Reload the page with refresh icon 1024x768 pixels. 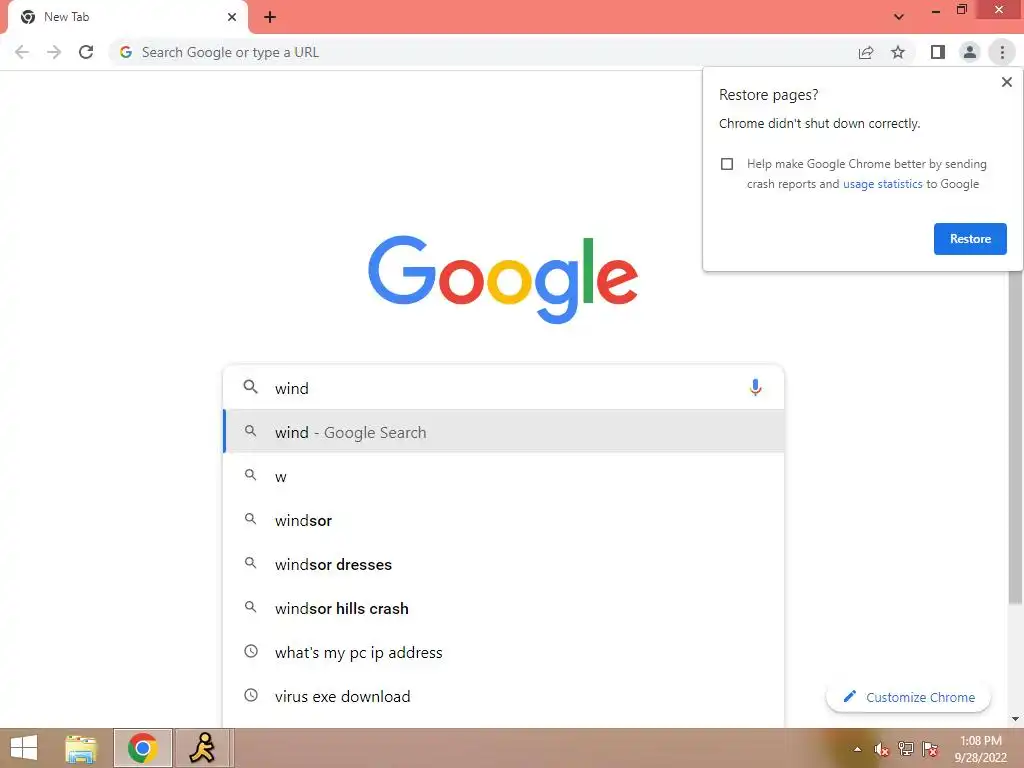point(86,52)
